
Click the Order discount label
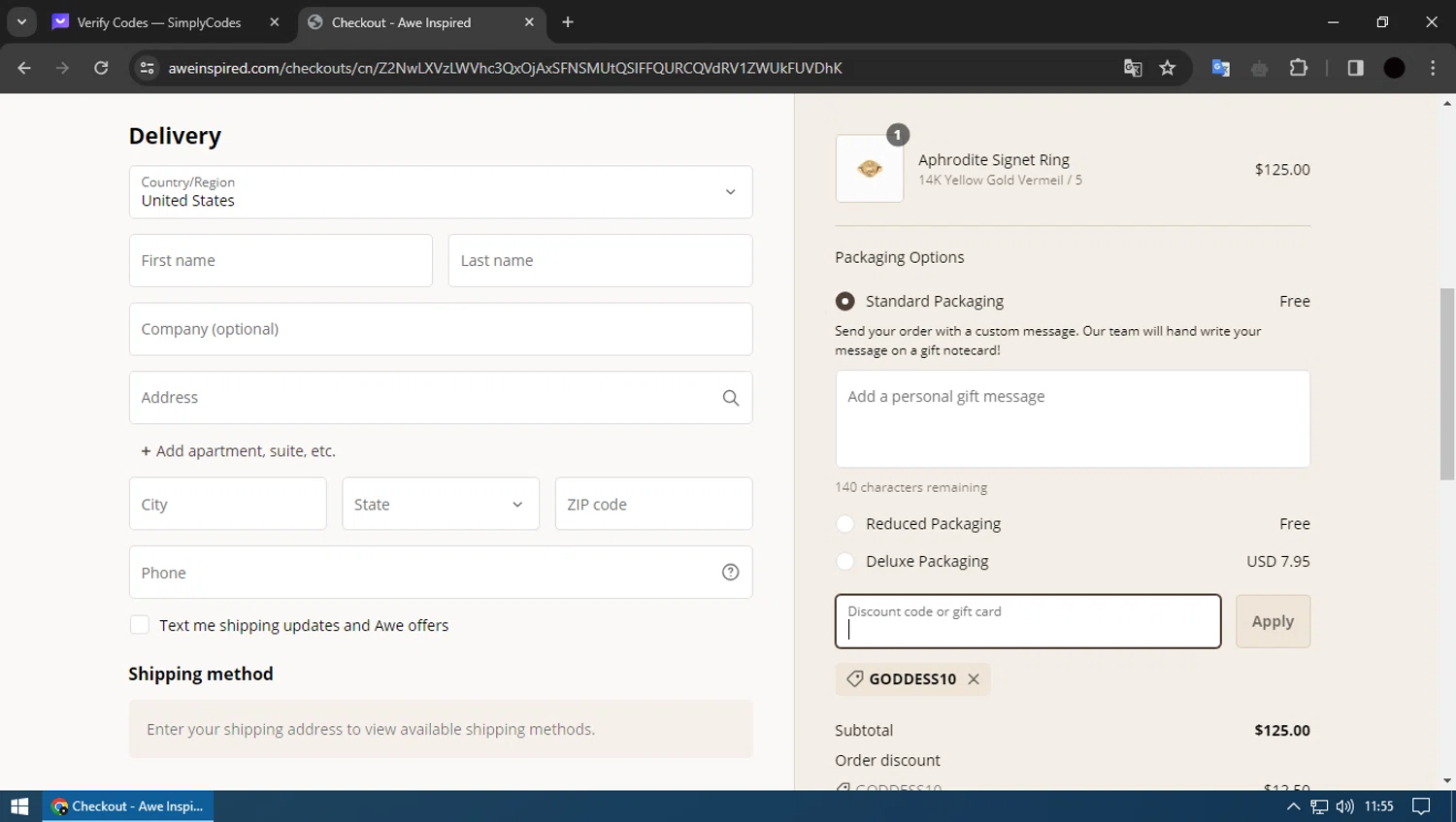click(887, 761)
